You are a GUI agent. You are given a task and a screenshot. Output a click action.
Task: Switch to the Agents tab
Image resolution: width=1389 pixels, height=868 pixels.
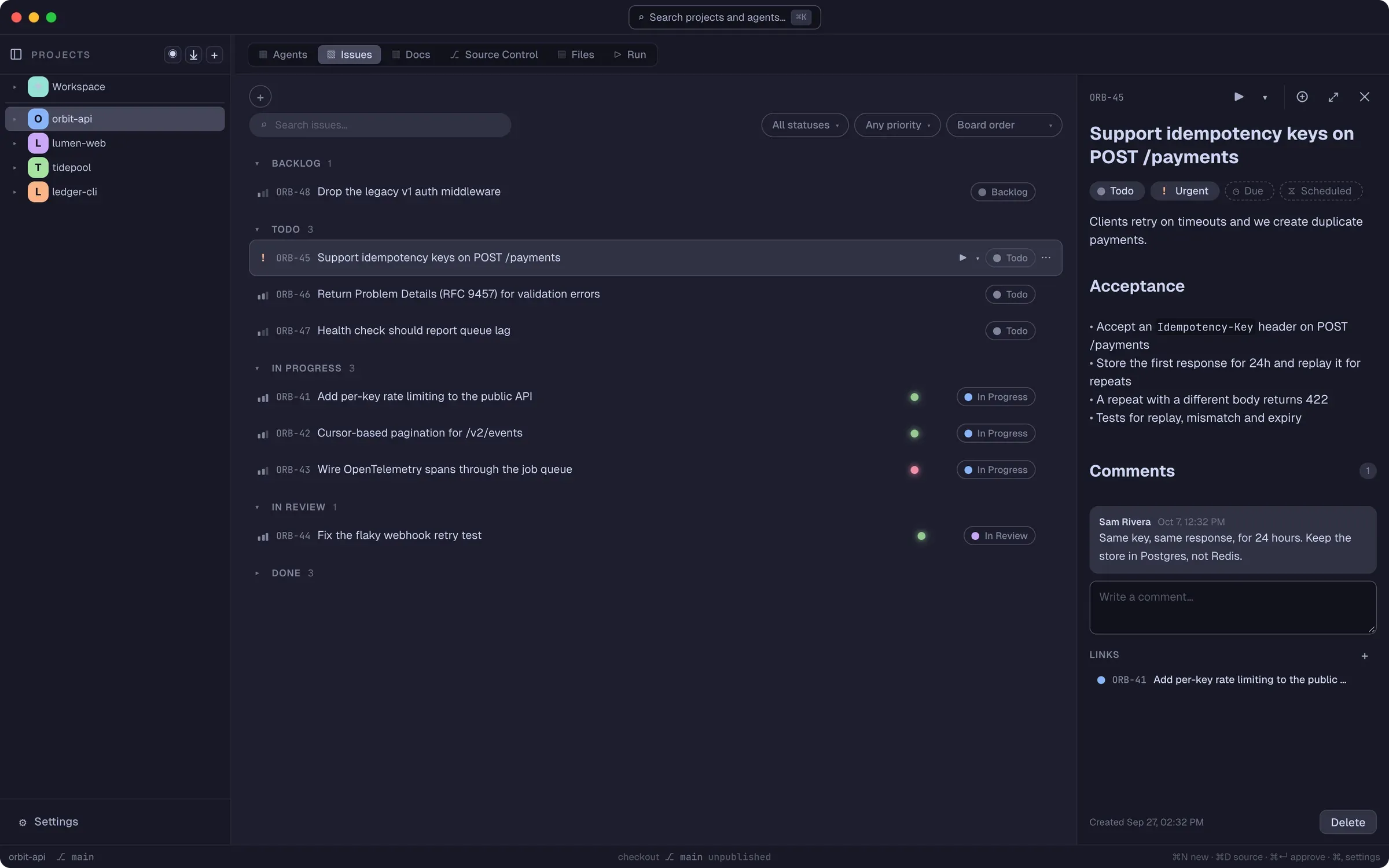(x=283, y=54)
